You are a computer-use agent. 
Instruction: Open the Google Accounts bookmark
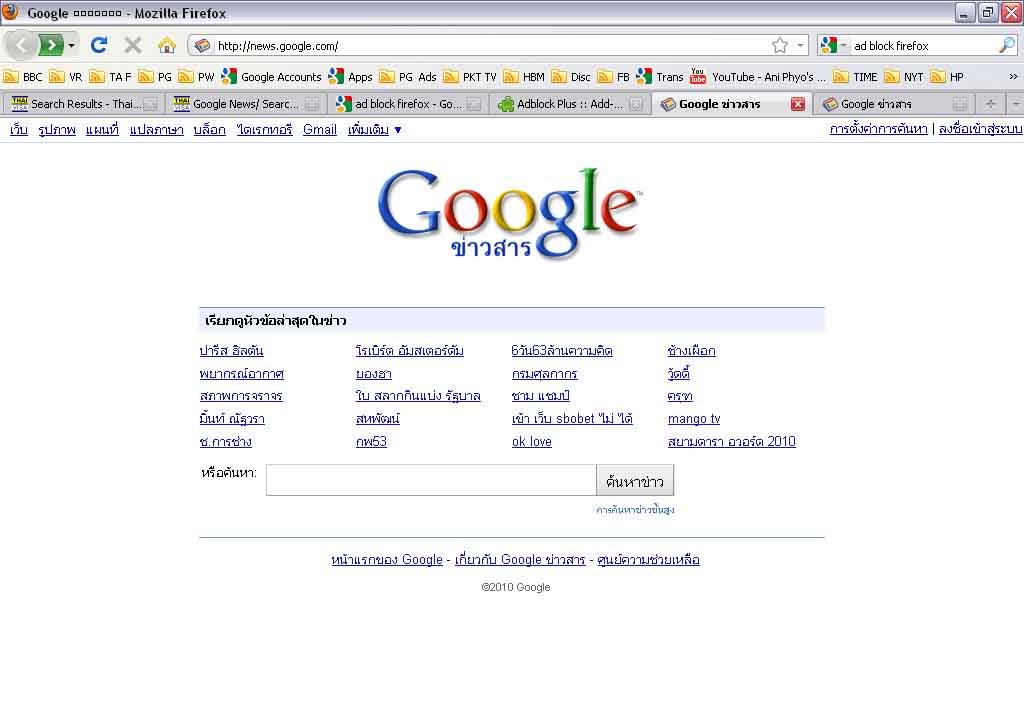(272, 77)
